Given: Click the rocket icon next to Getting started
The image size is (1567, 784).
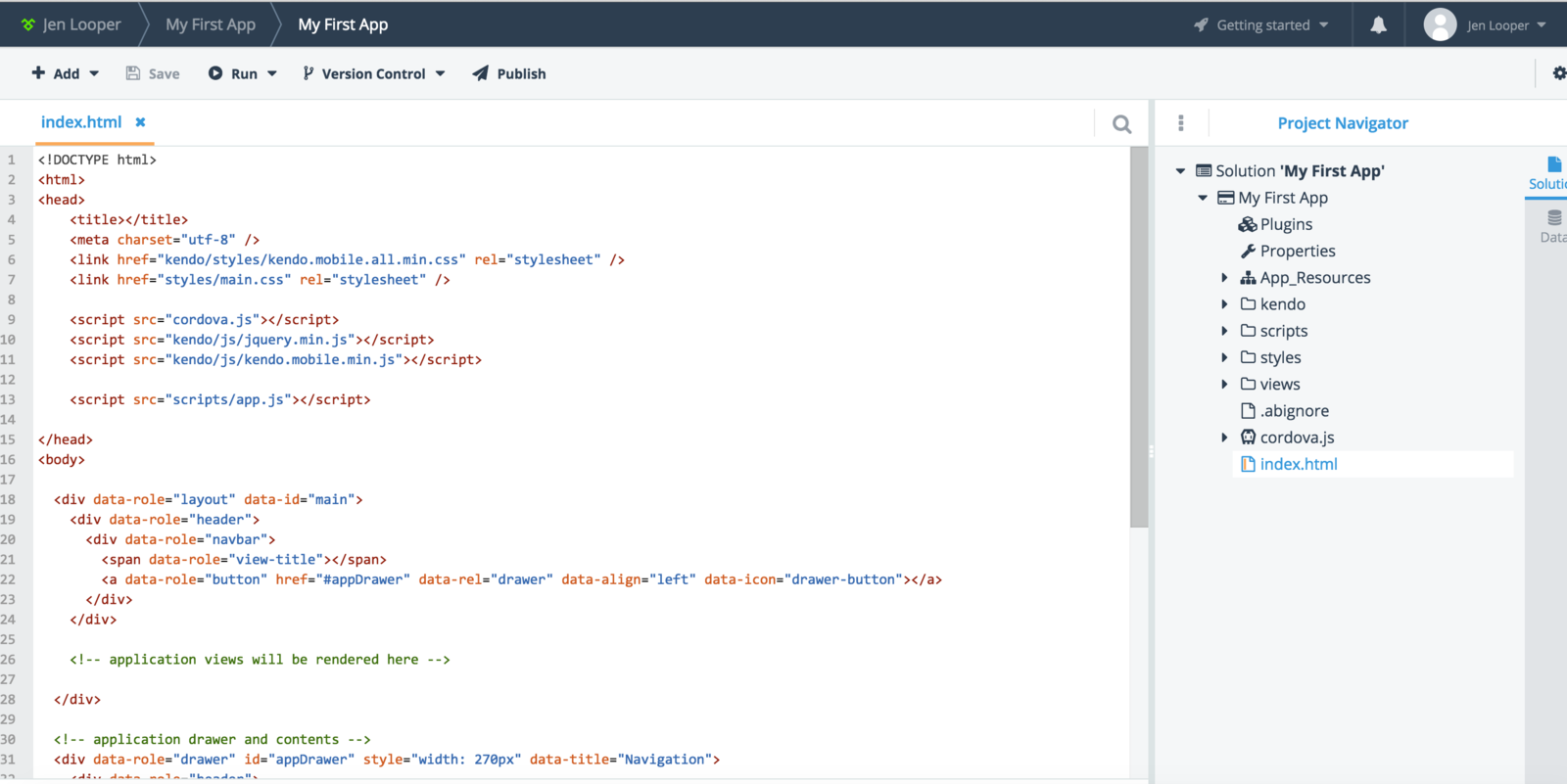Looking at the screenshot, I should pos(1201,24).
